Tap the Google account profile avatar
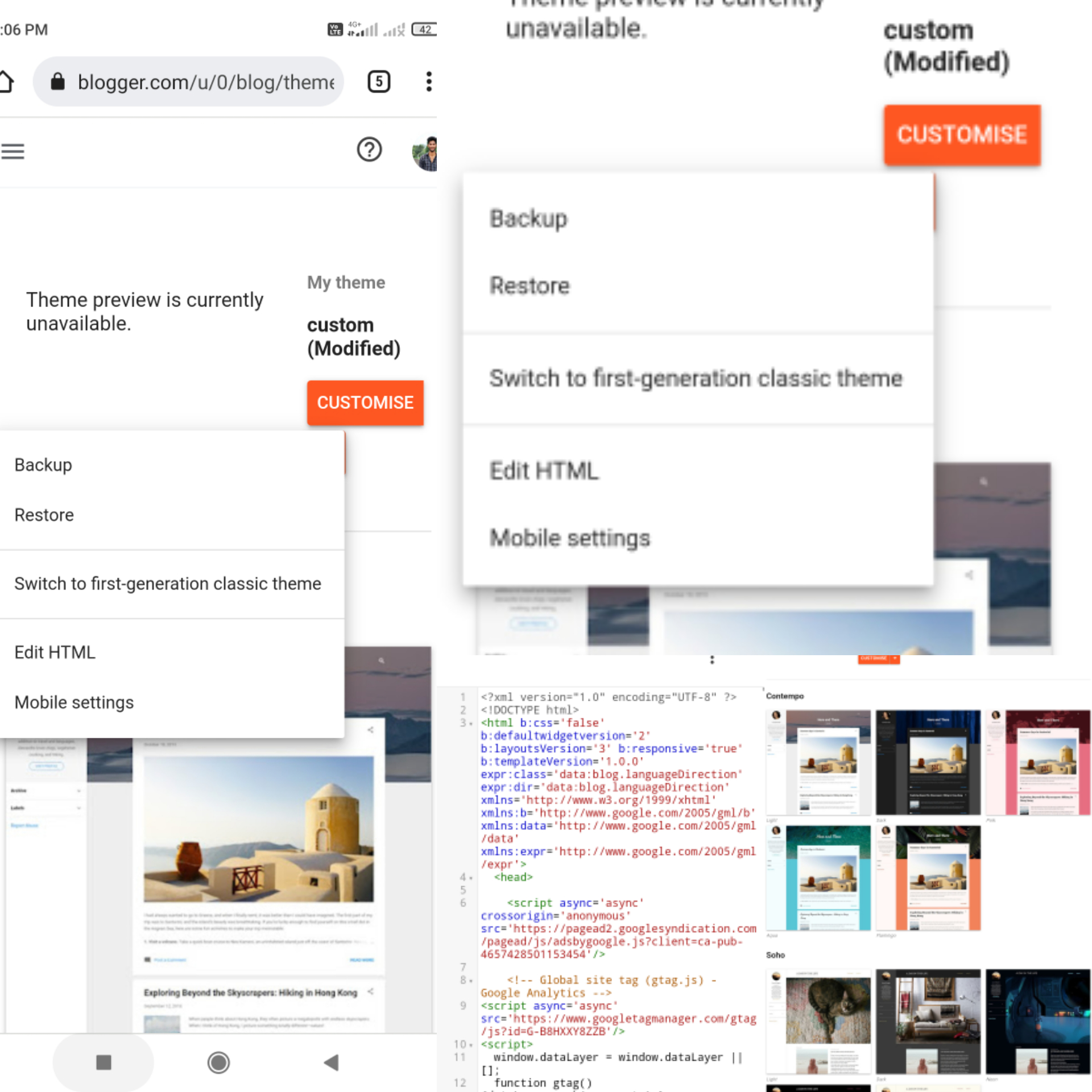Screen dimensions: 1092x1092 (x=425, y=154)
